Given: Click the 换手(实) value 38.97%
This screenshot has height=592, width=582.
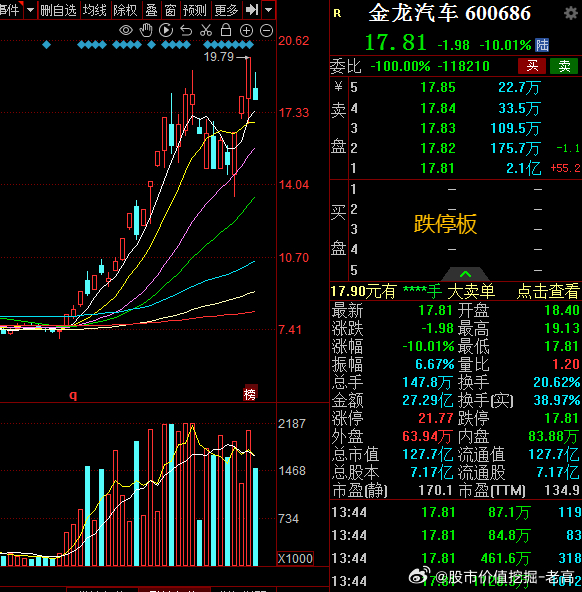Looking at the screenshot, I should click(x=557, y=400).
